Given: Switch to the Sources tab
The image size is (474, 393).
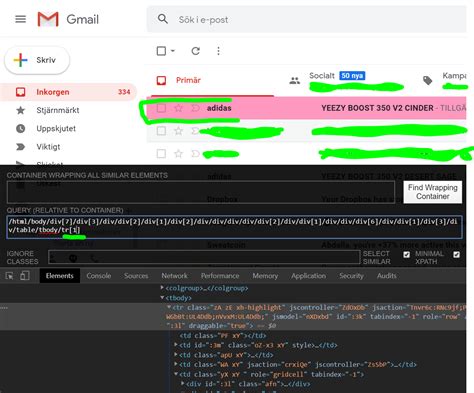Looking at the screenshot, I should [136, 276].
